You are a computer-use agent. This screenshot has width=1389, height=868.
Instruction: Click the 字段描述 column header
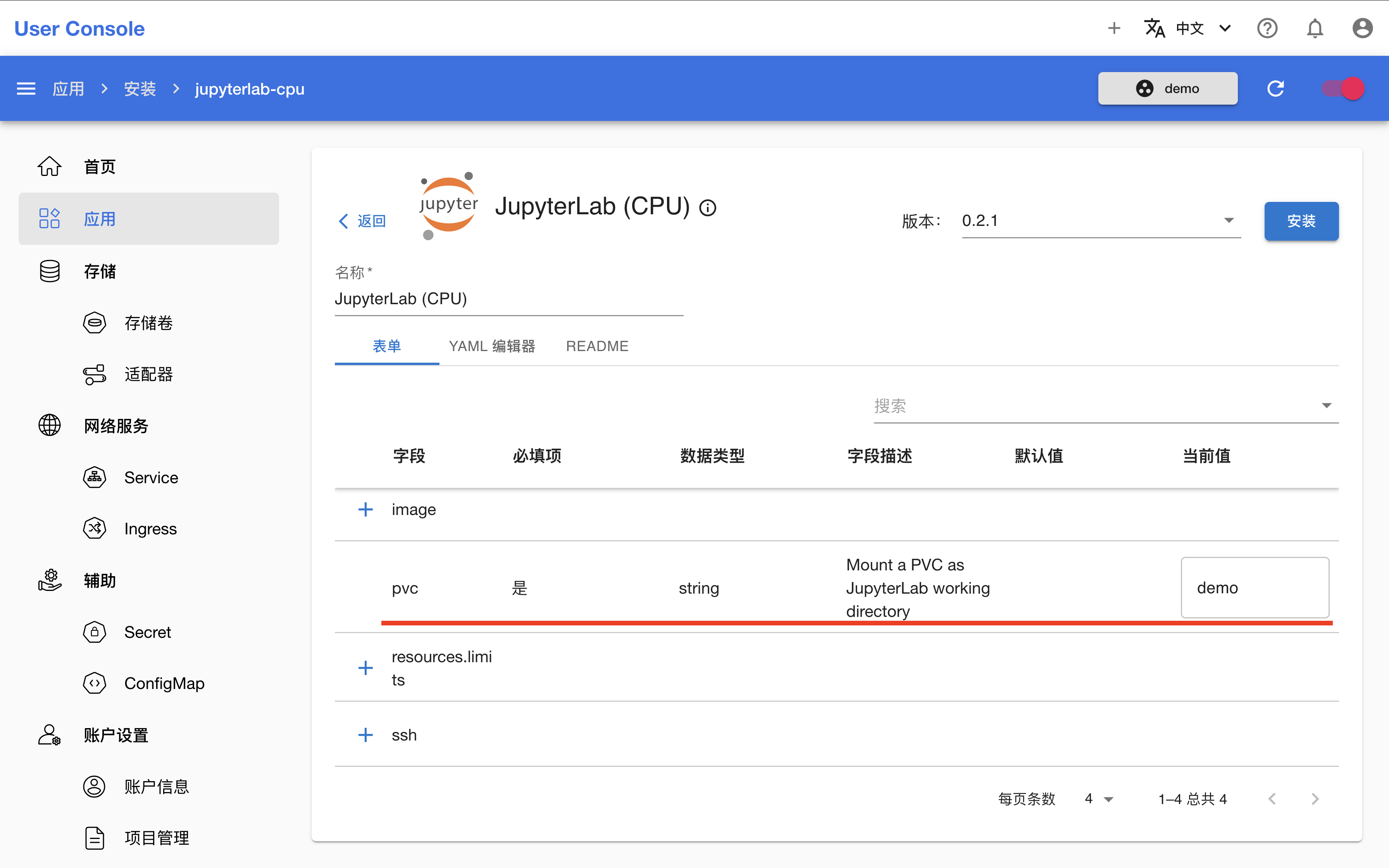coord(879,456)
